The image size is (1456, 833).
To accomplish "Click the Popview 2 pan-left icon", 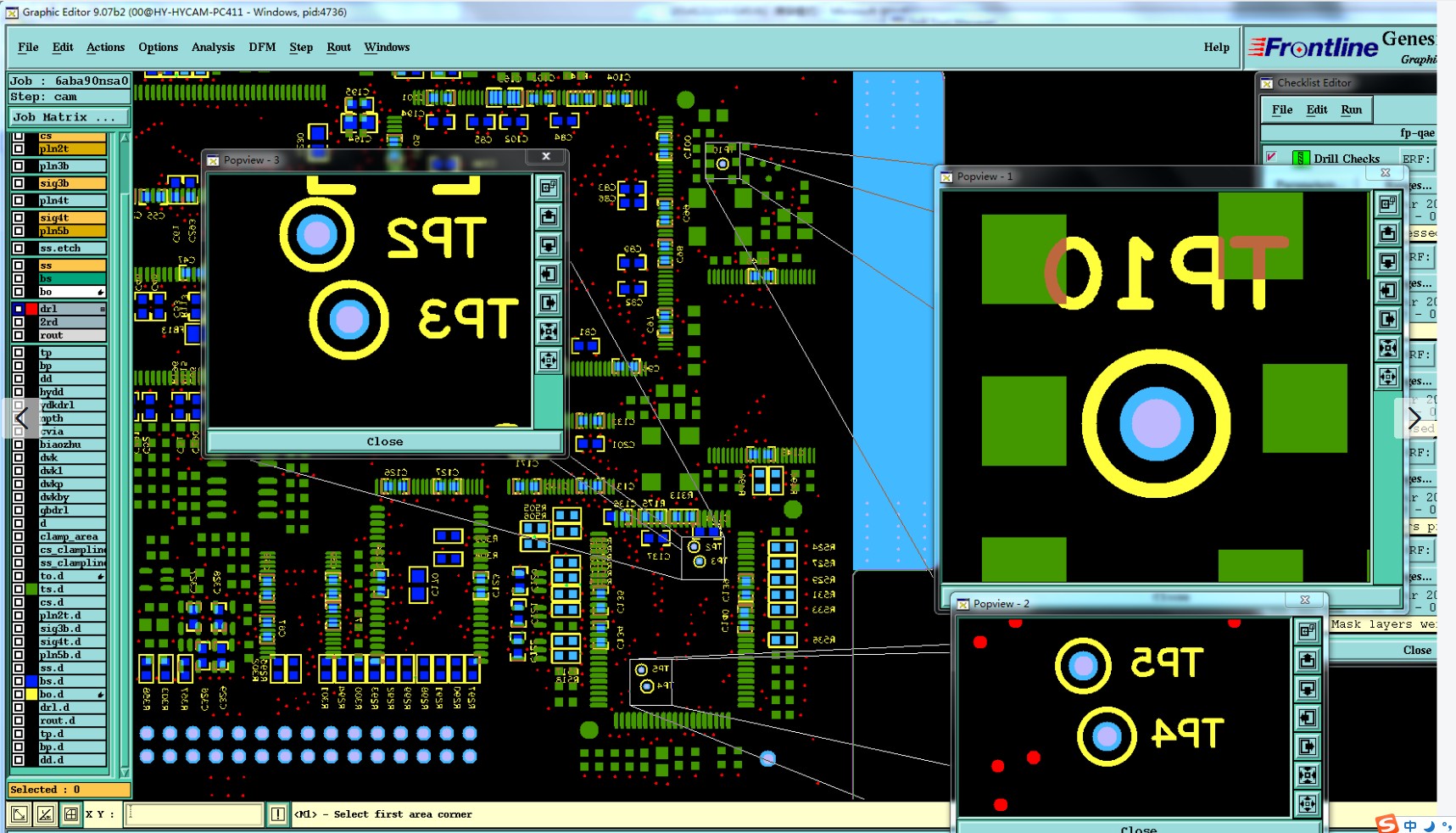I will [x=1308, y=718].
